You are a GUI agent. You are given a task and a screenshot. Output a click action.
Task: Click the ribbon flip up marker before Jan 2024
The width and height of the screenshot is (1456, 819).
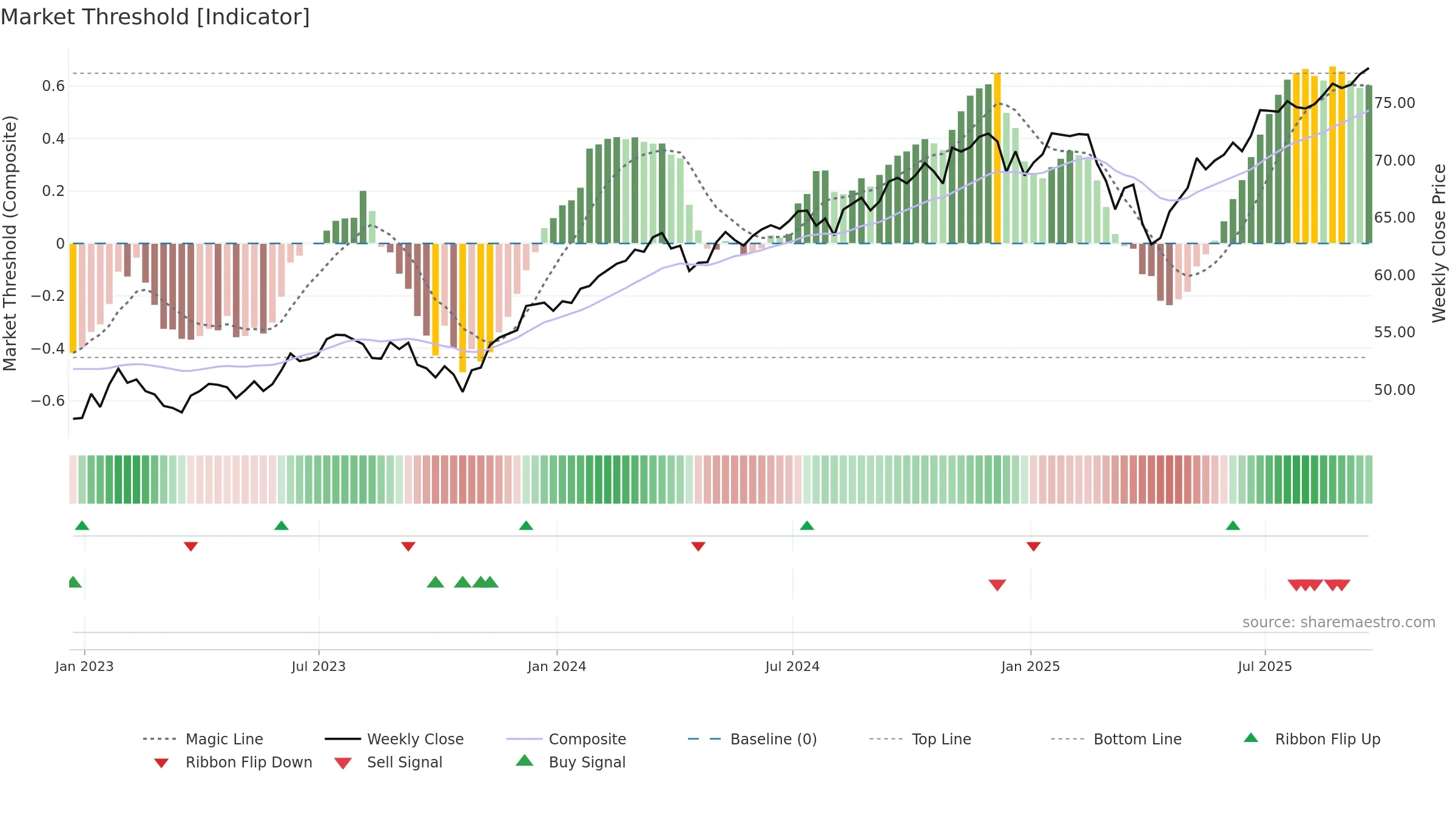pyautogui.click(x=526, y=525)
